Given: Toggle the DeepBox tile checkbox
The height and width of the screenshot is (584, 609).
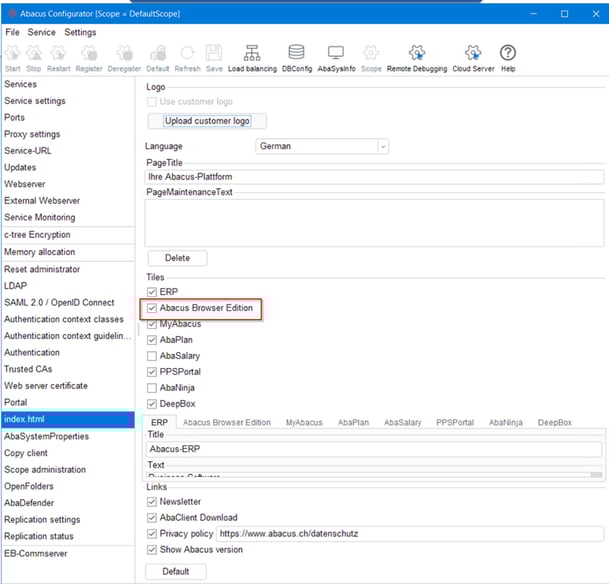Looking at the screenshot, I should click(152, 403).
